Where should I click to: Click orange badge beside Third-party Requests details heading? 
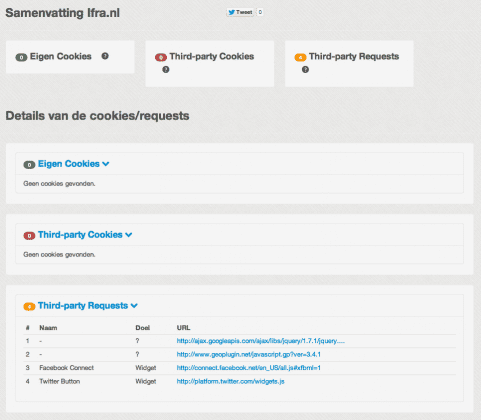point(29,307)
